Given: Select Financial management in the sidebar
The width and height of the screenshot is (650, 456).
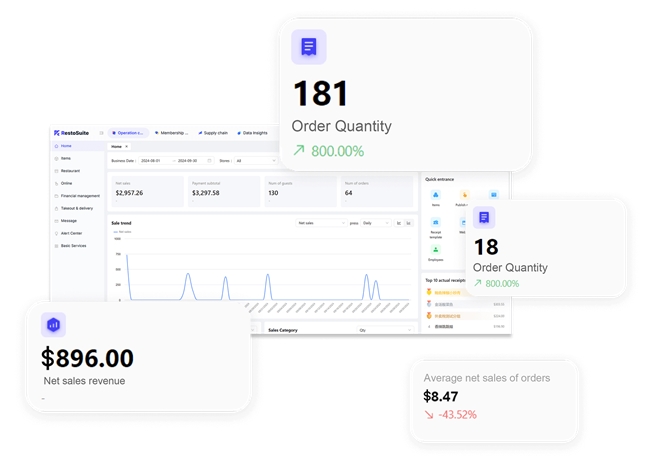Looking at the screenshot, I should [x=79, y=196].
